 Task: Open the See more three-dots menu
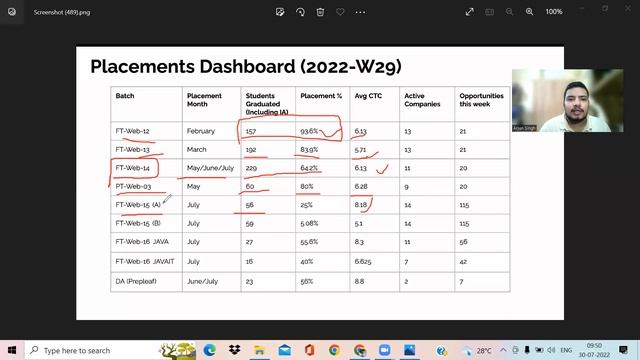coord(360,12)
